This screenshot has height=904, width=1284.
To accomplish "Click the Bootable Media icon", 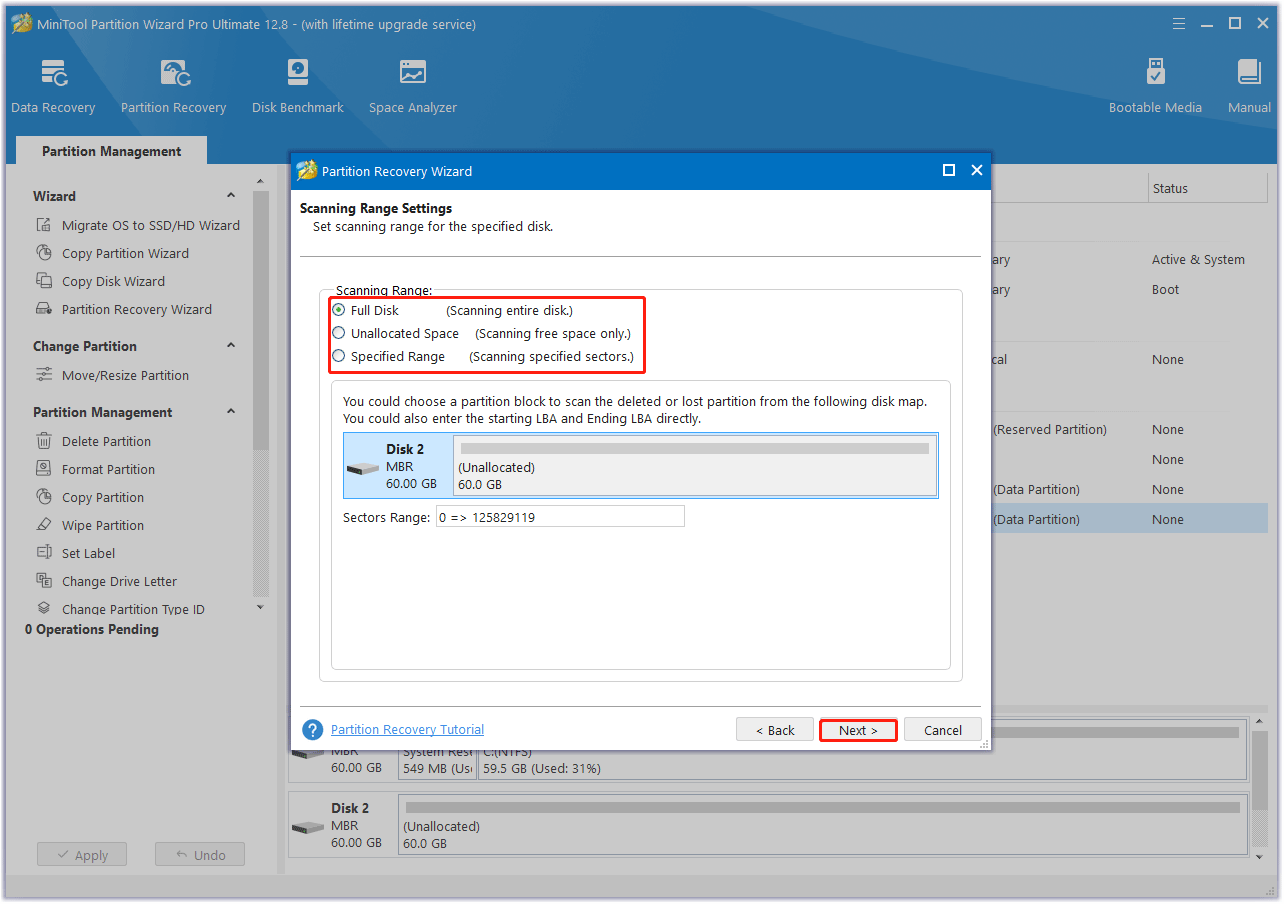I will pos(1155,86).
